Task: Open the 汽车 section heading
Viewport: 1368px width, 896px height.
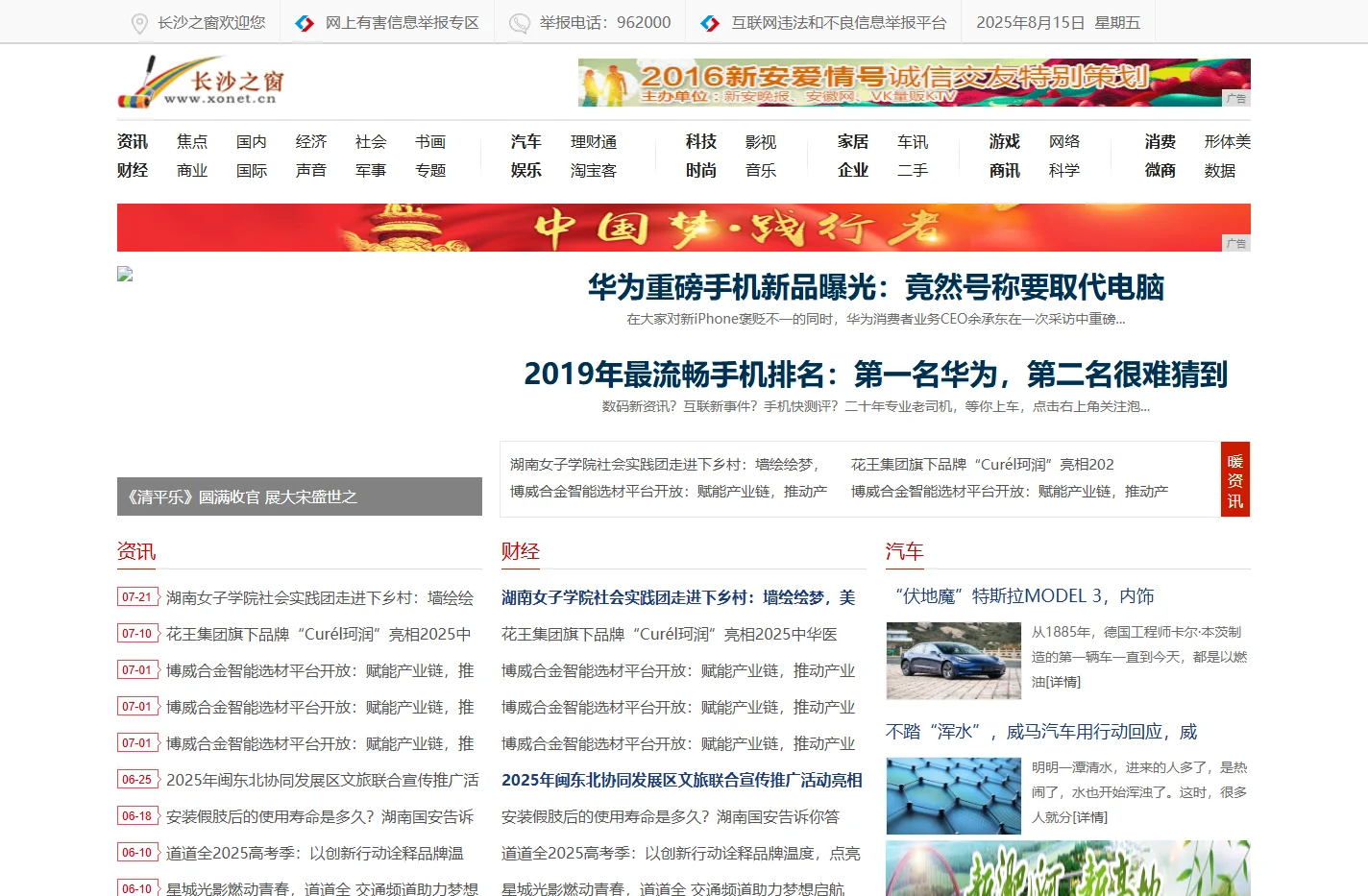Action: point(905,551)
